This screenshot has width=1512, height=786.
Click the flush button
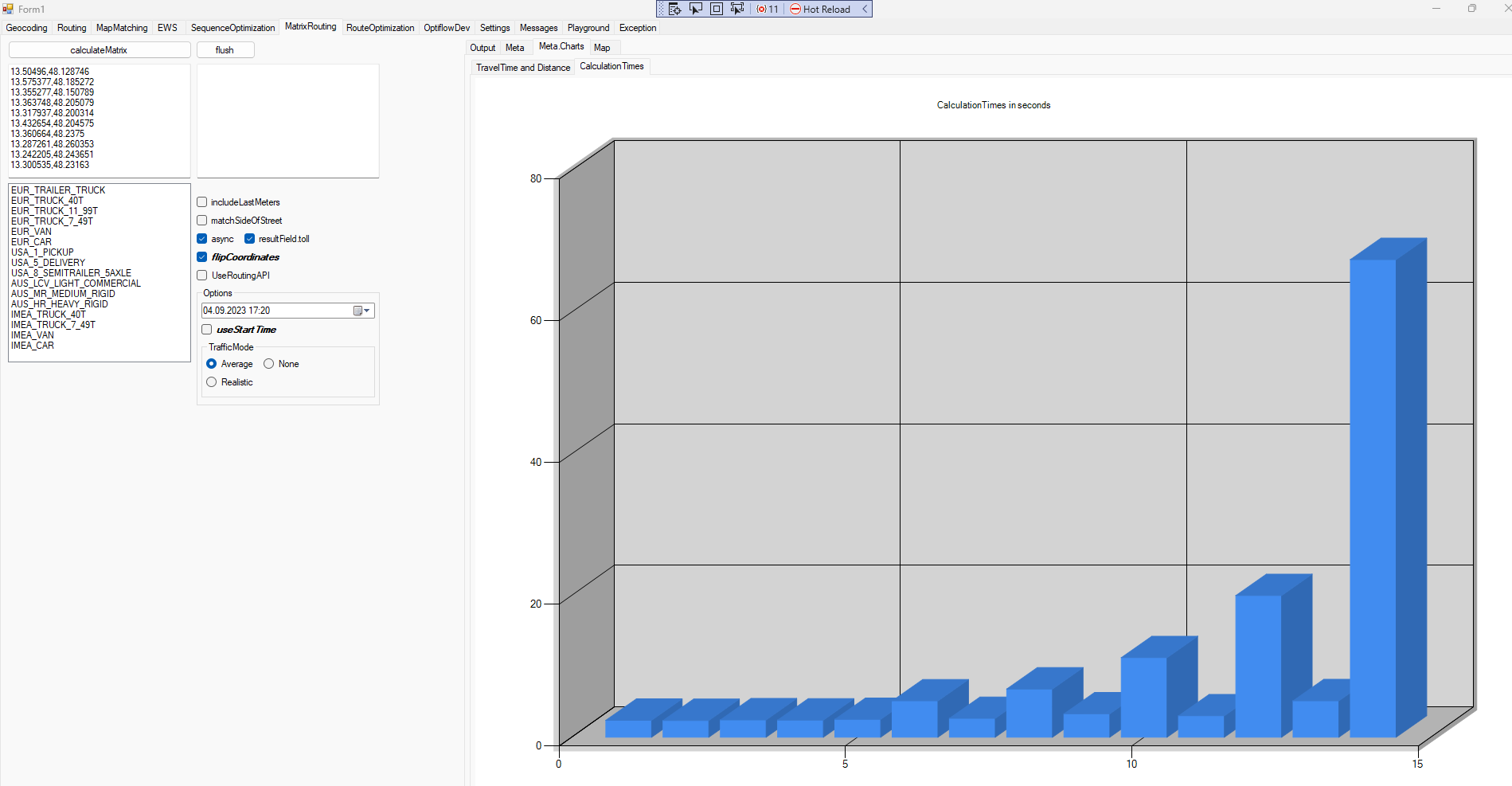pyautogui.click(x=225, y=50)
